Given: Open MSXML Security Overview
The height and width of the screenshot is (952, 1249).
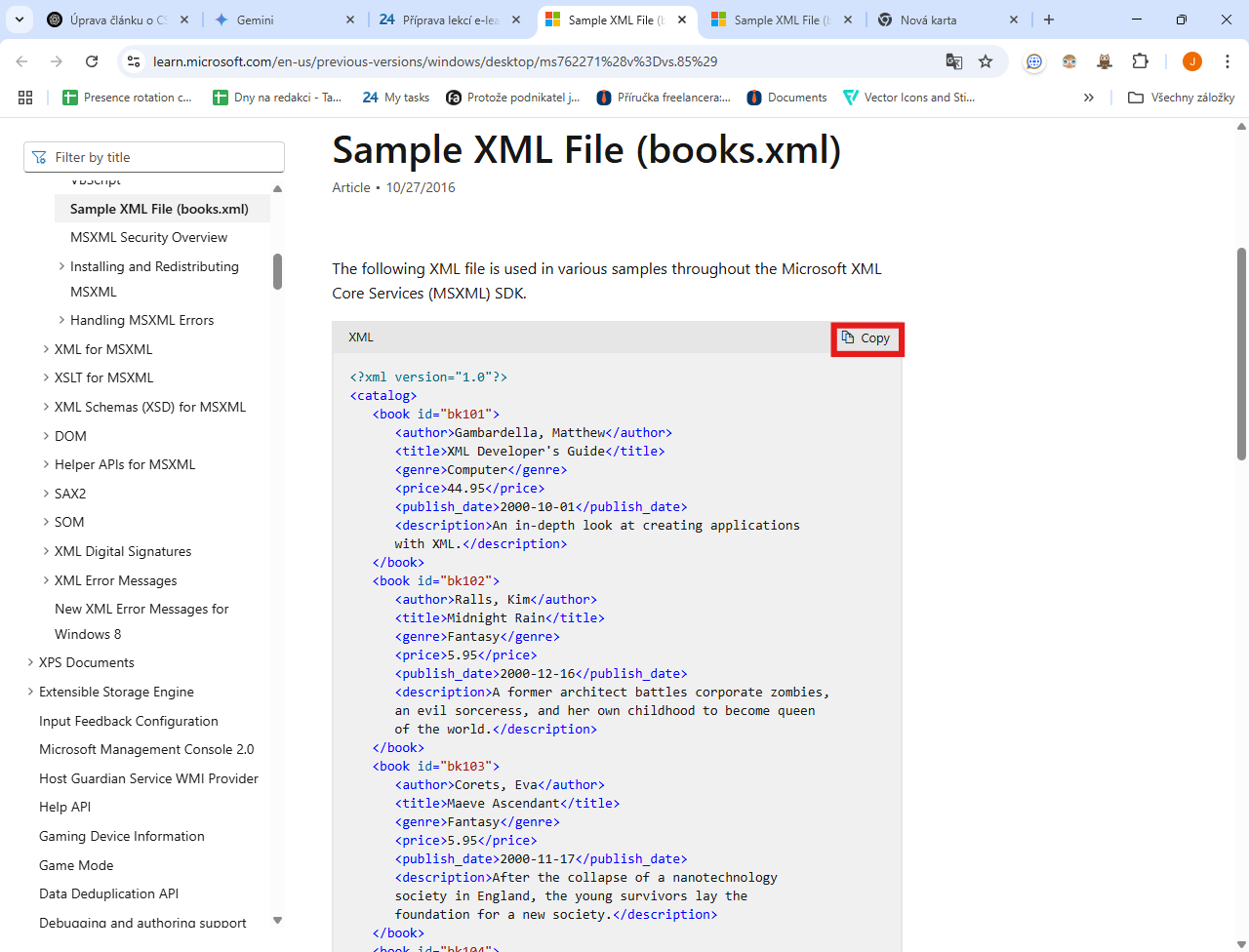Looking at the screenshot, I should pyautogui.click(x=148, y=237).
